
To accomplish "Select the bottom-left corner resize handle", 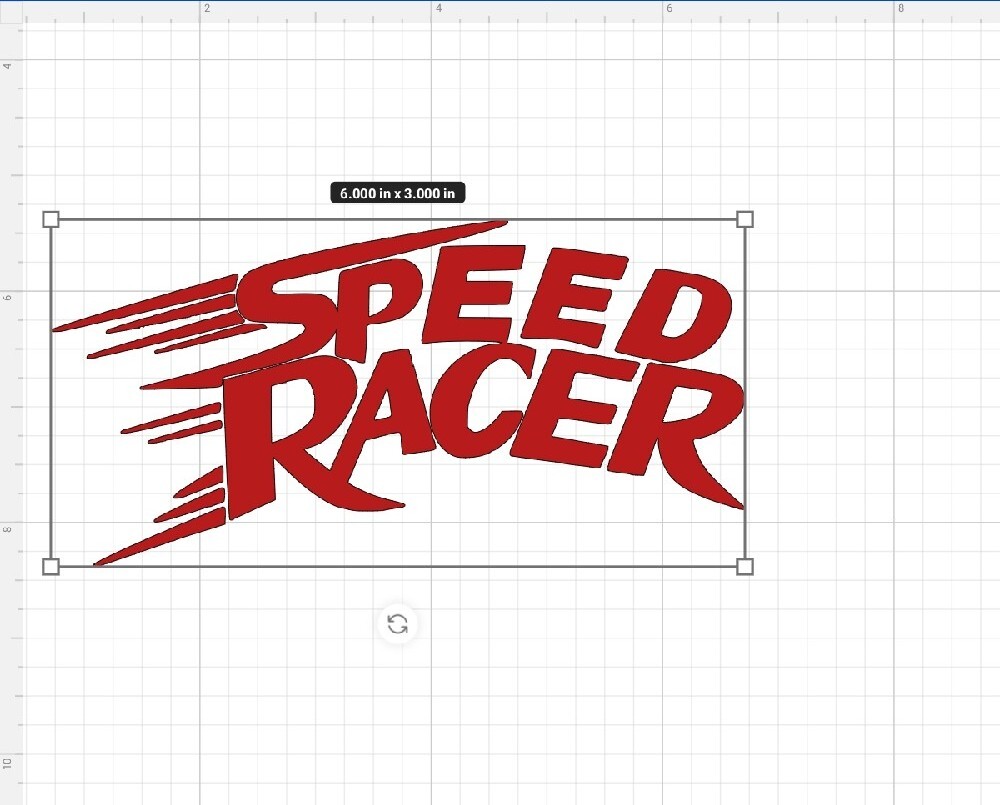I will [49, 567].
